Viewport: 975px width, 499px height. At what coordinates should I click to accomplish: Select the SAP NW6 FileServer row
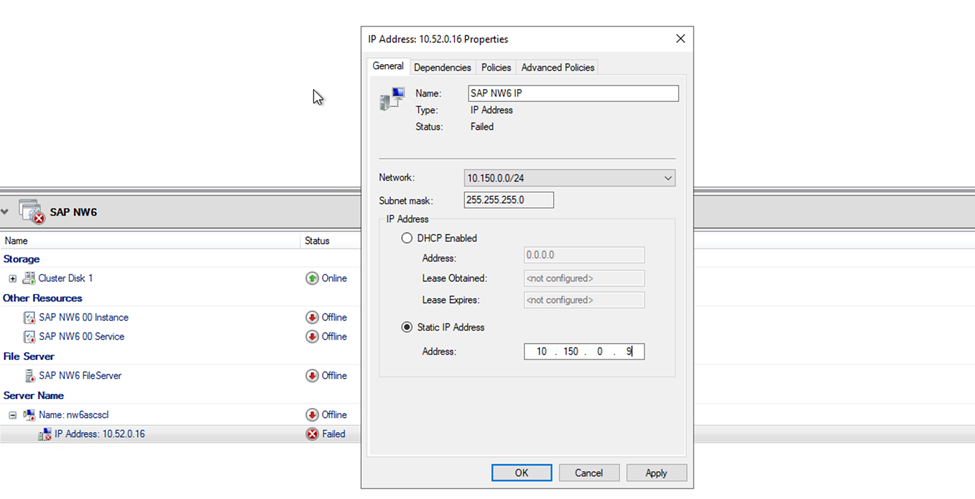[180, 376]
